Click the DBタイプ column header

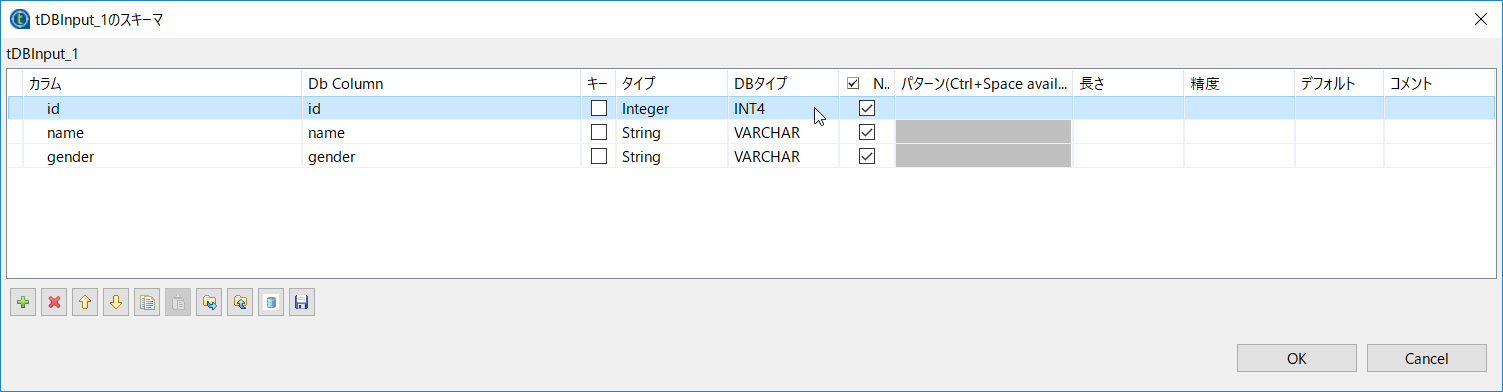783,84
